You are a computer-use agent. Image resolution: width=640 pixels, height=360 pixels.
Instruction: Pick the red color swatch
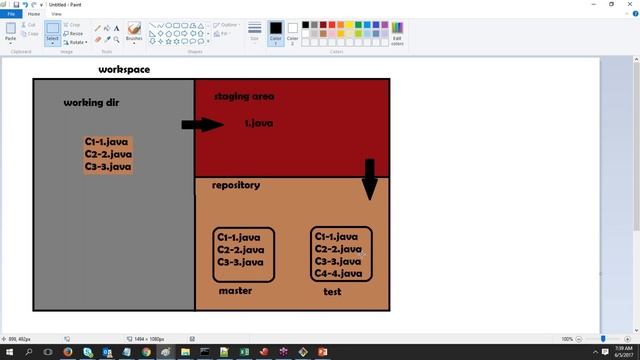tap(332, 25)
